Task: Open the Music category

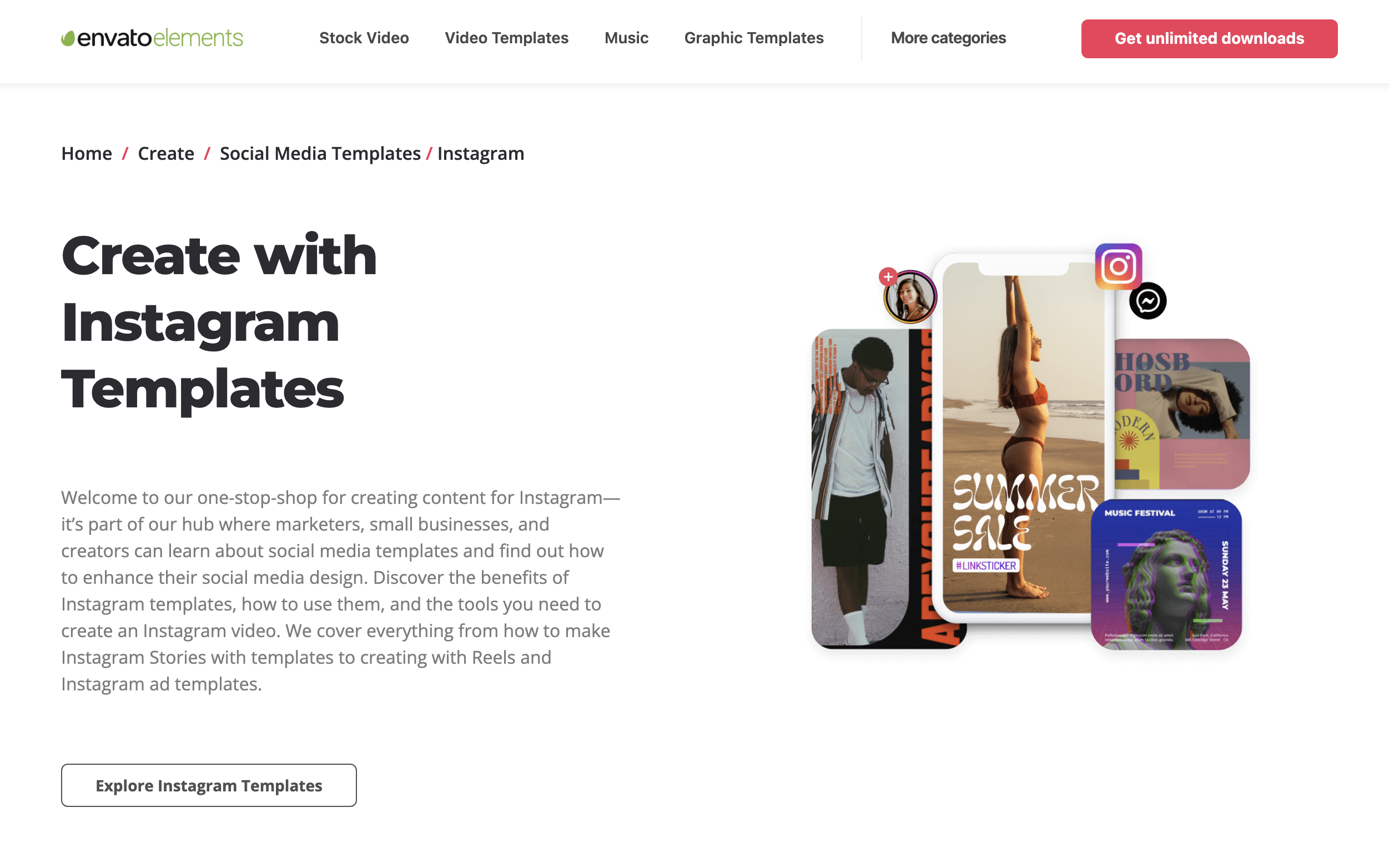Action: click(x=626, y=38)
